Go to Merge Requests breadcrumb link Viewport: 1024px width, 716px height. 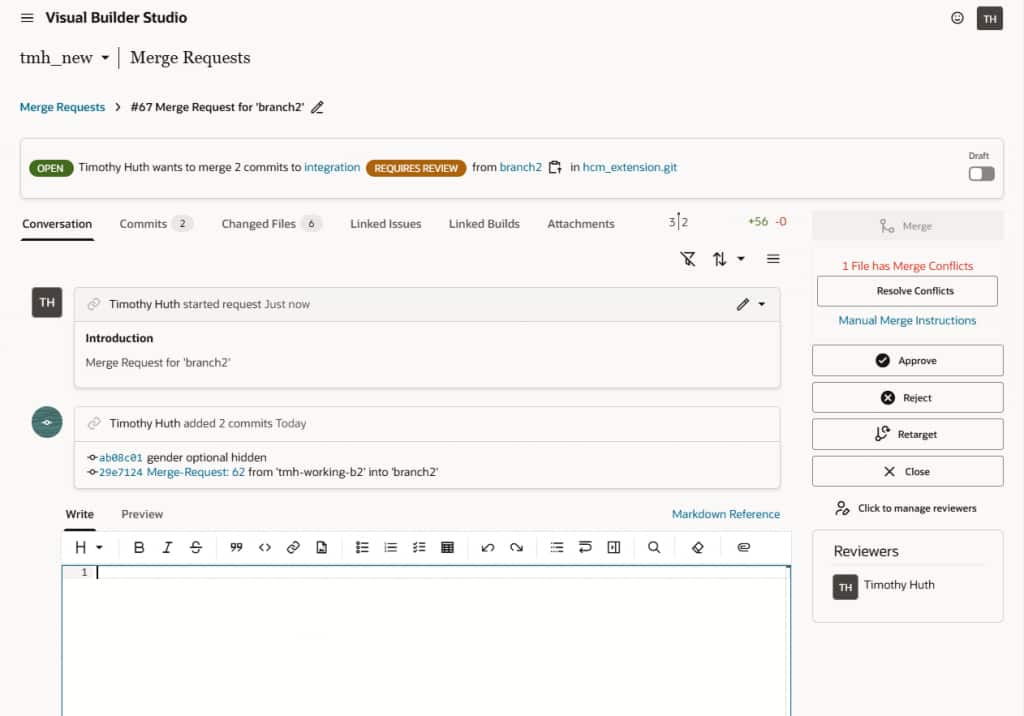pyautogui.click(x=62, y=107)
